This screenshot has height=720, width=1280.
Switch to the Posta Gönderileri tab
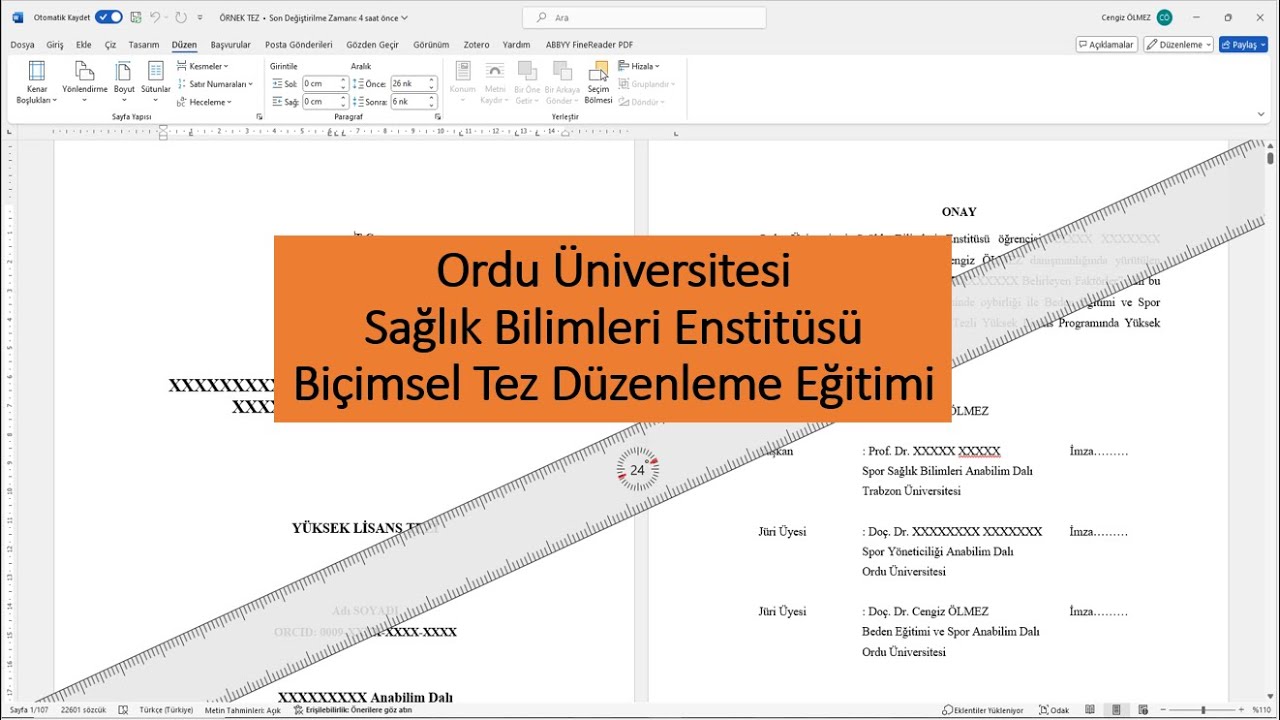coord(299,45)
